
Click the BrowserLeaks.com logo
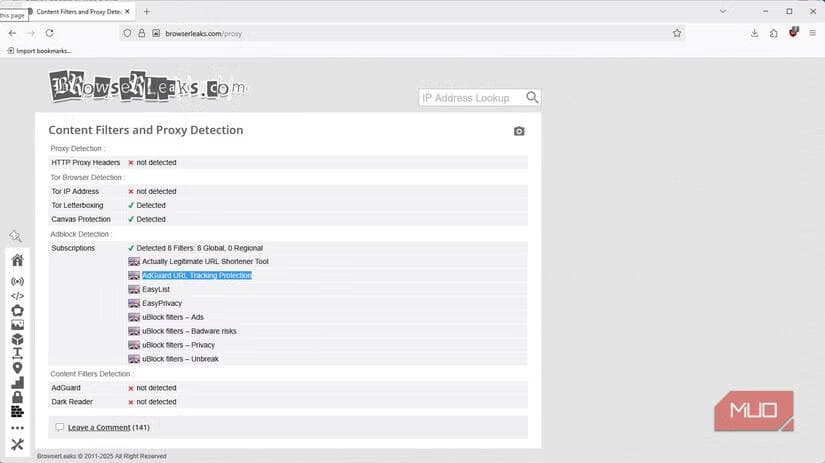click(147, 87)
